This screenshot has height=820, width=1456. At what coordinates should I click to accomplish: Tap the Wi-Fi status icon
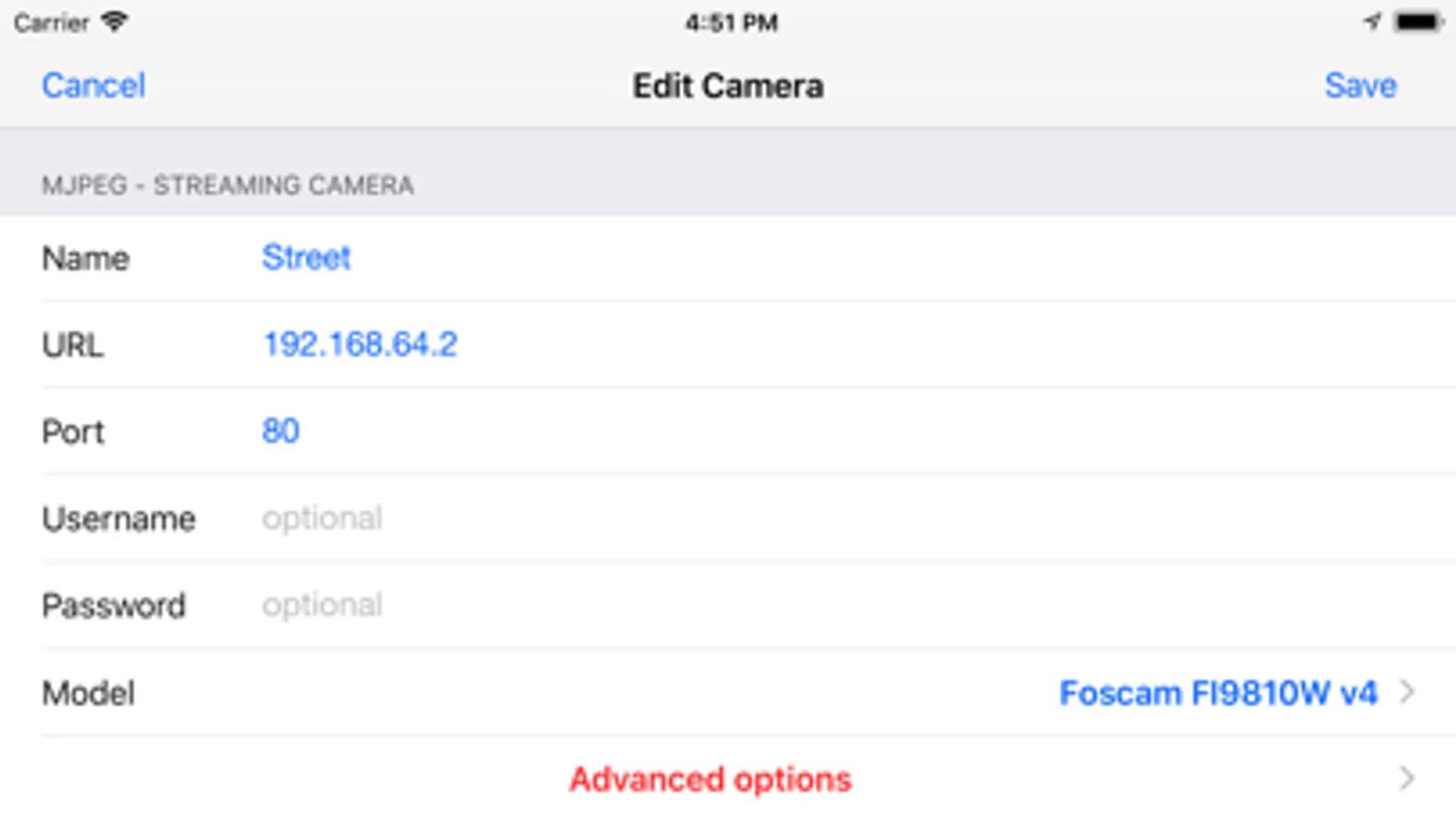114,21
